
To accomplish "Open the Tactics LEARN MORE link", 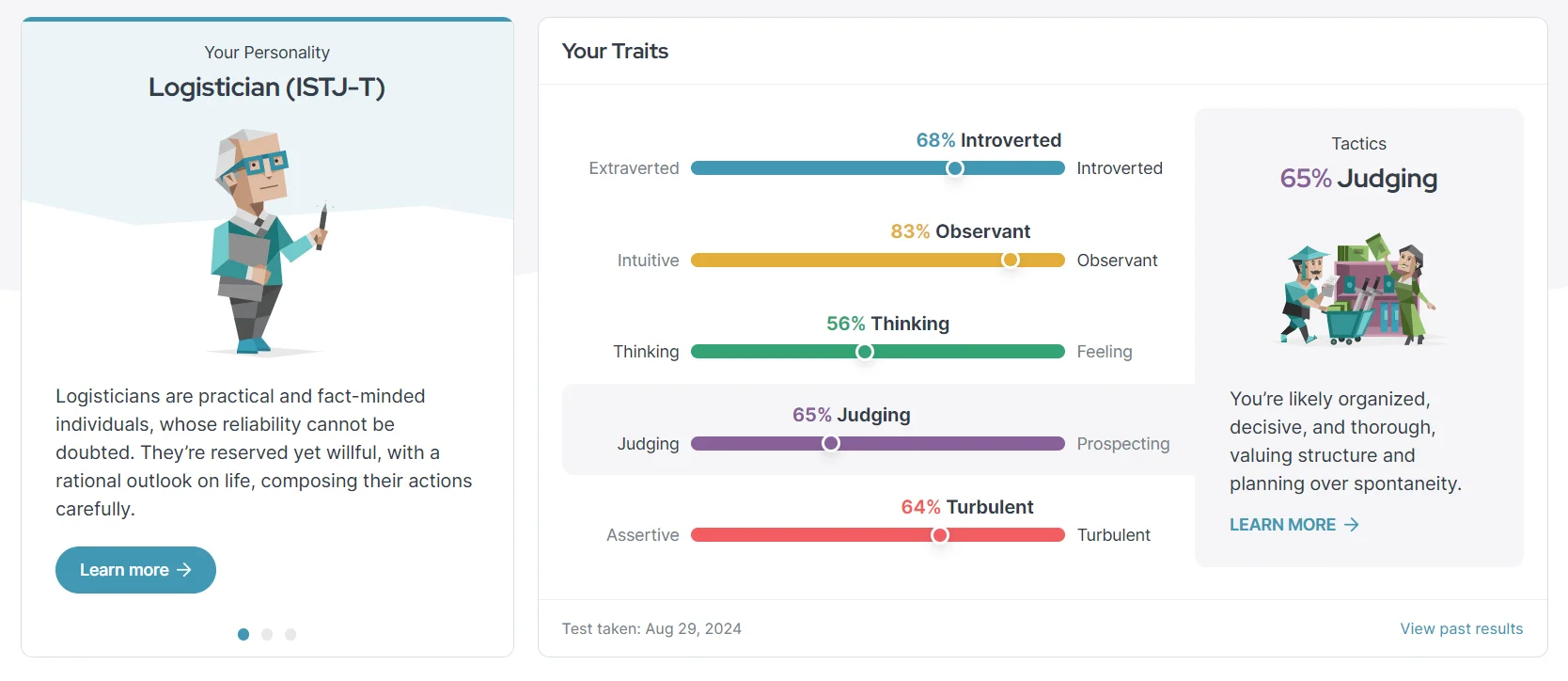I will pyautogui.click(x=1282, y=525).
